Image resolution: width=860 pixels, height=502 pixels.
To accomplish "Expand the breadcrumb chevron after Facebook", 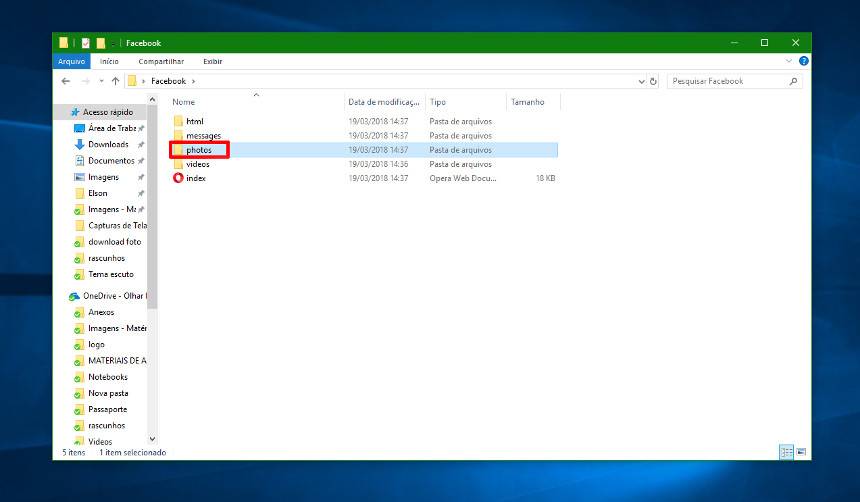I will click(194, 81).
